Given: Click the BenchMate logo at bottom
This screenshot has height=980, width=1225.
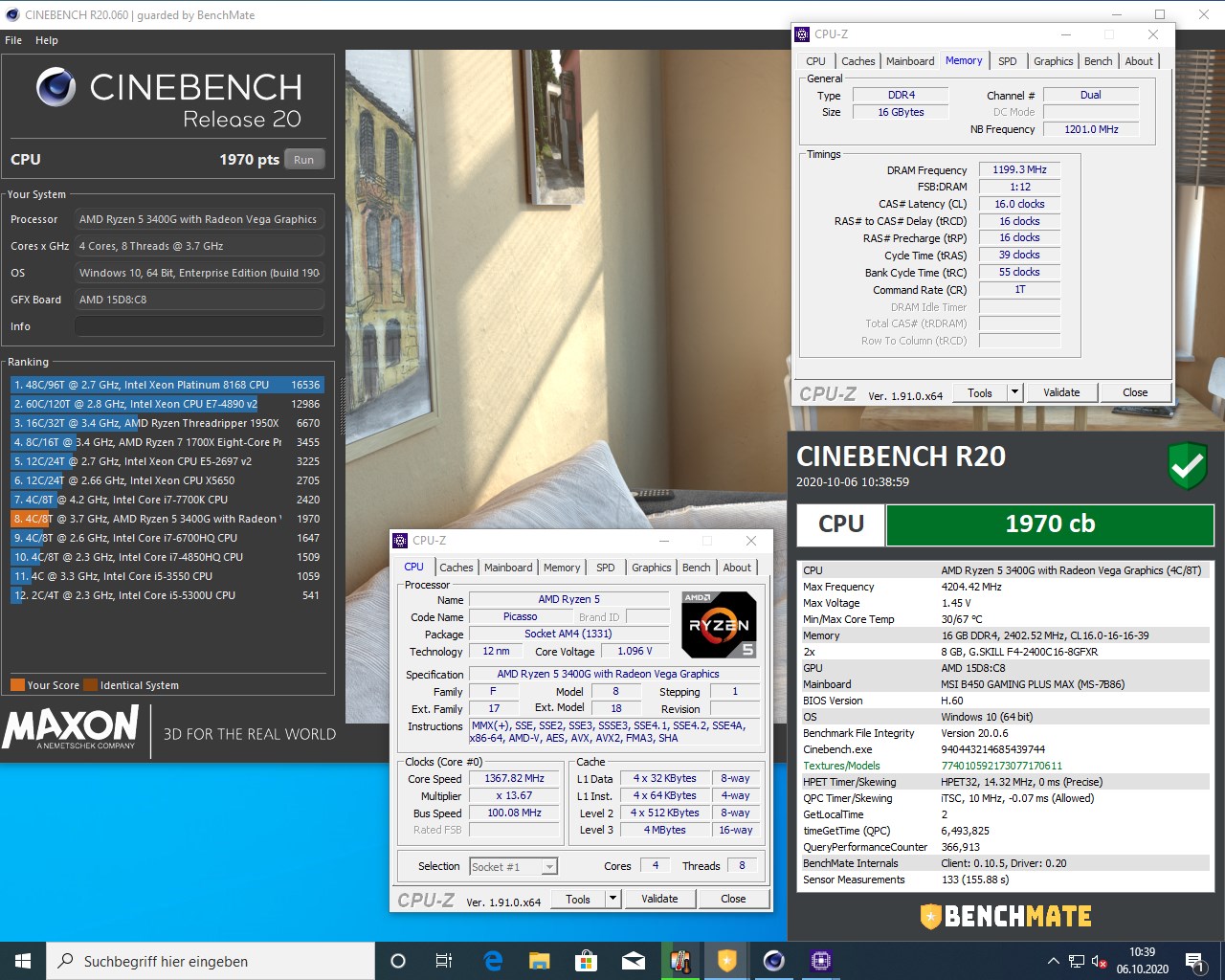Looking at the screenshot, I should tap(1005, 916).
